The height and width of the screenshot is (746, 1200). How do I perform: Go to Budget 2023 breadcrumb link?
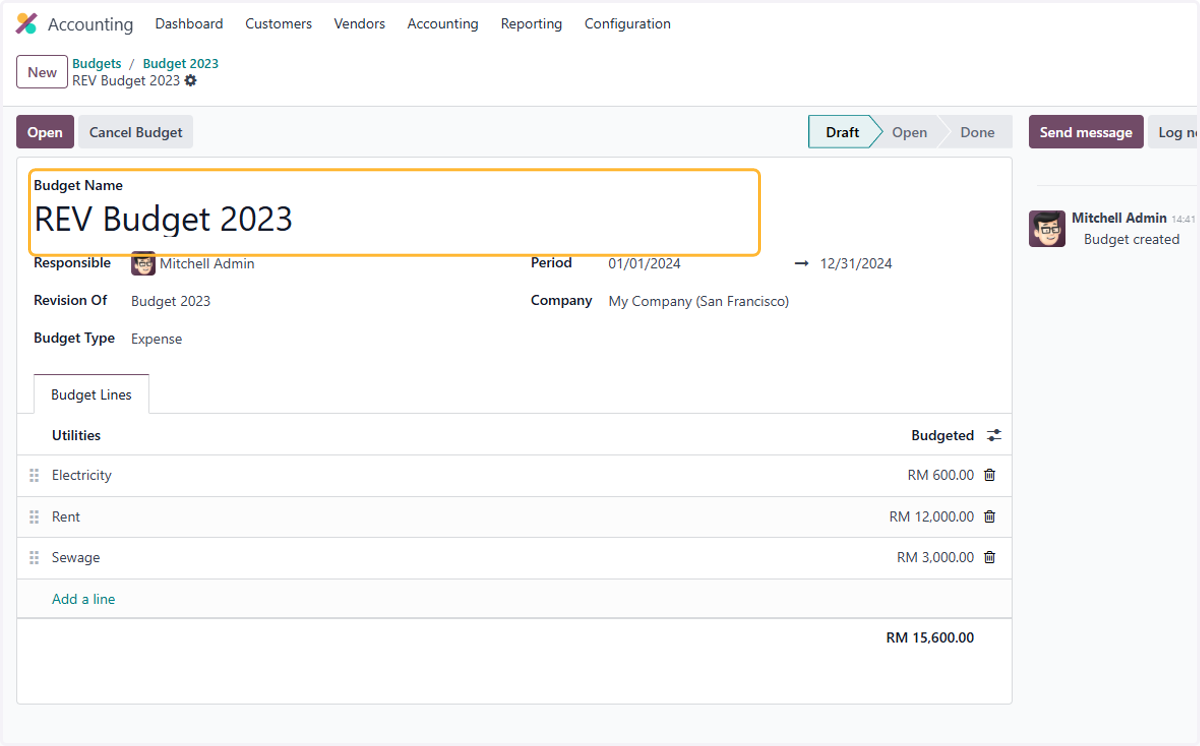click(x=181, y=63)
